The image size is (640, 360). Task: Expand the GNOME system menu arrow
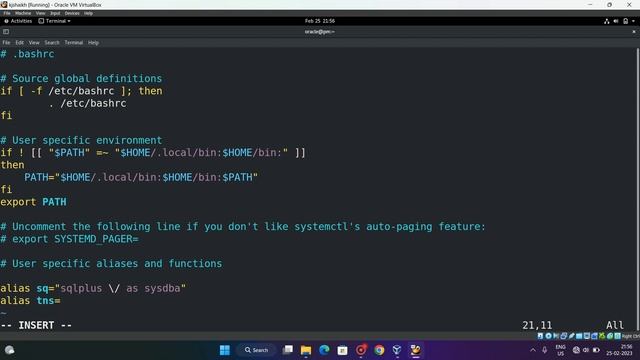pos(633,21)
